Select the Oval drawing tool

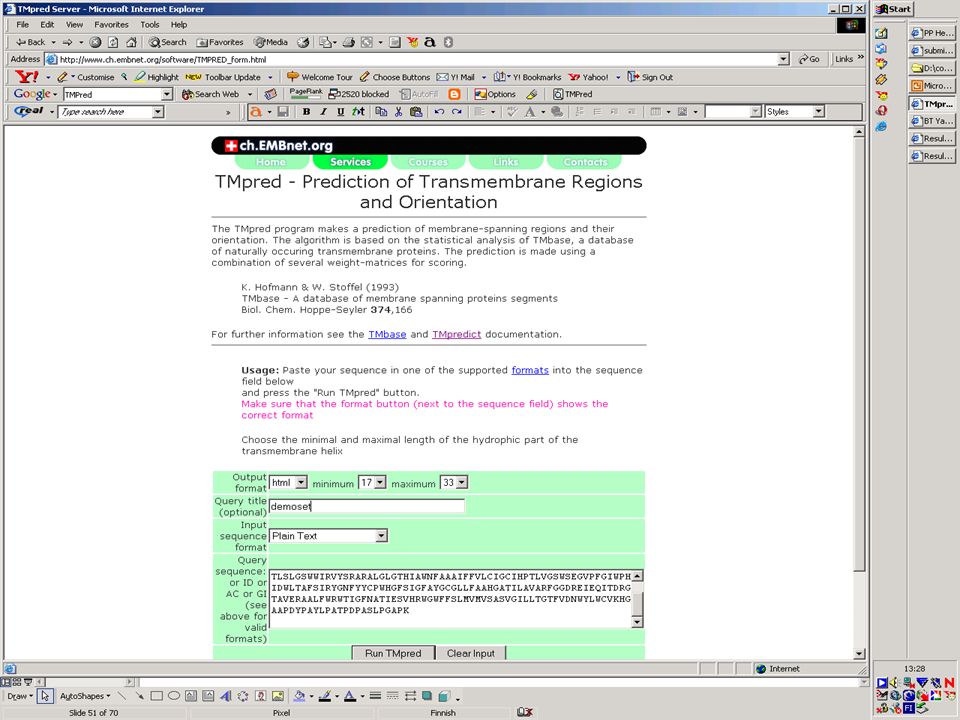coord(174,696)
